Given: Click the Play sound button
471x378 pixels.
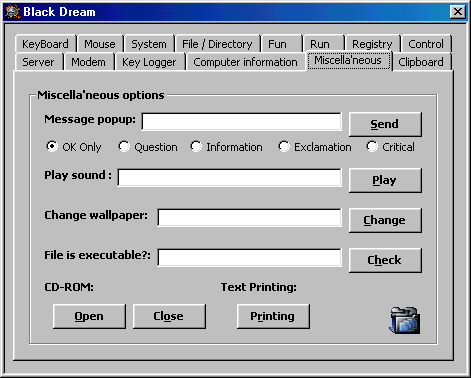Looking at the screenshot, I should coord(385,180).
